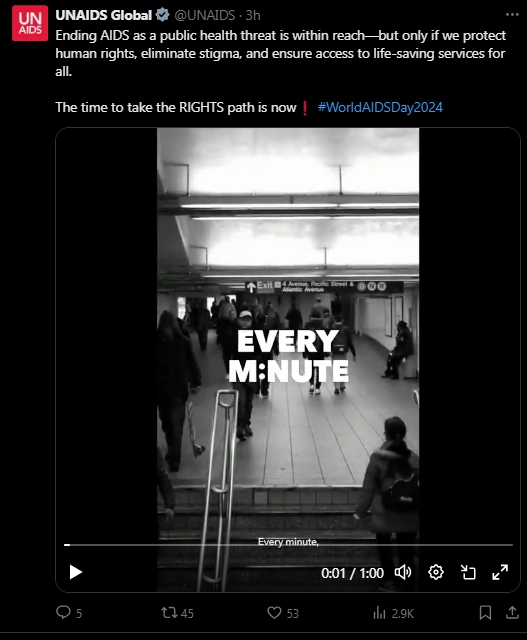Click the @UNAIDS handle
The height and width of the screenshot is (640, 527).
[205, 16]
